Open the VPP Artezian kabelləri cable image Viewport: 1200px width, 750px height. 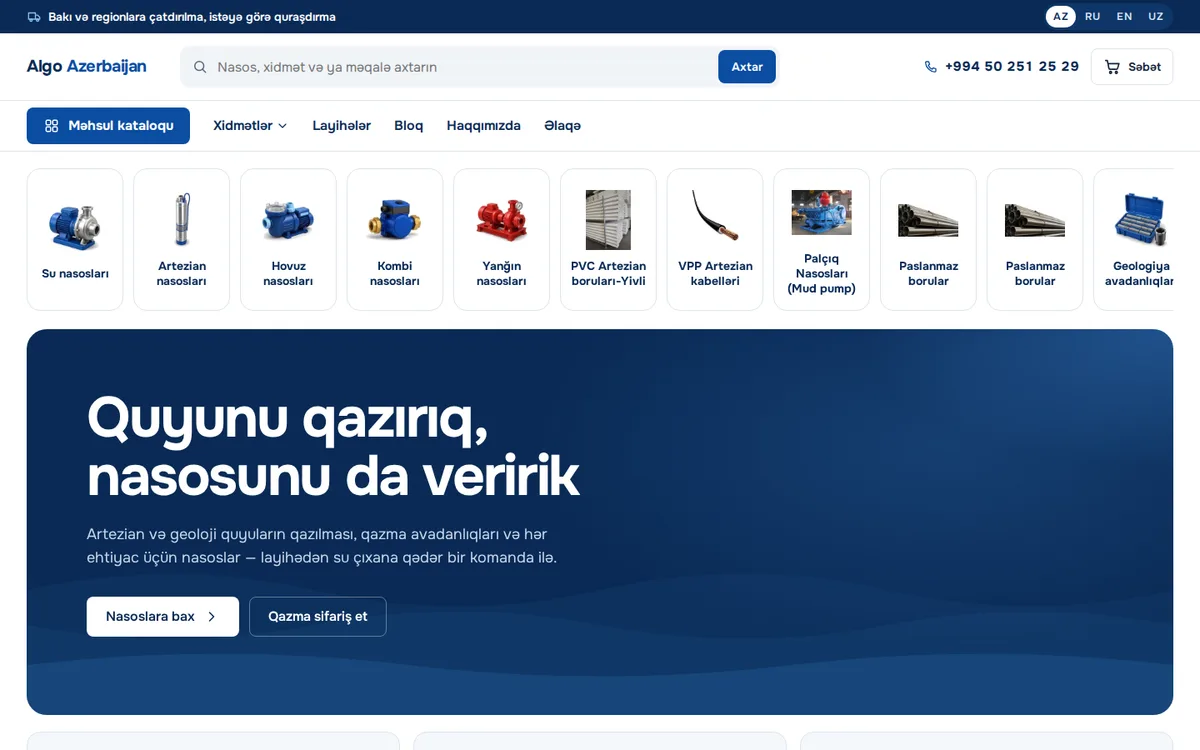tap(715, 216)
